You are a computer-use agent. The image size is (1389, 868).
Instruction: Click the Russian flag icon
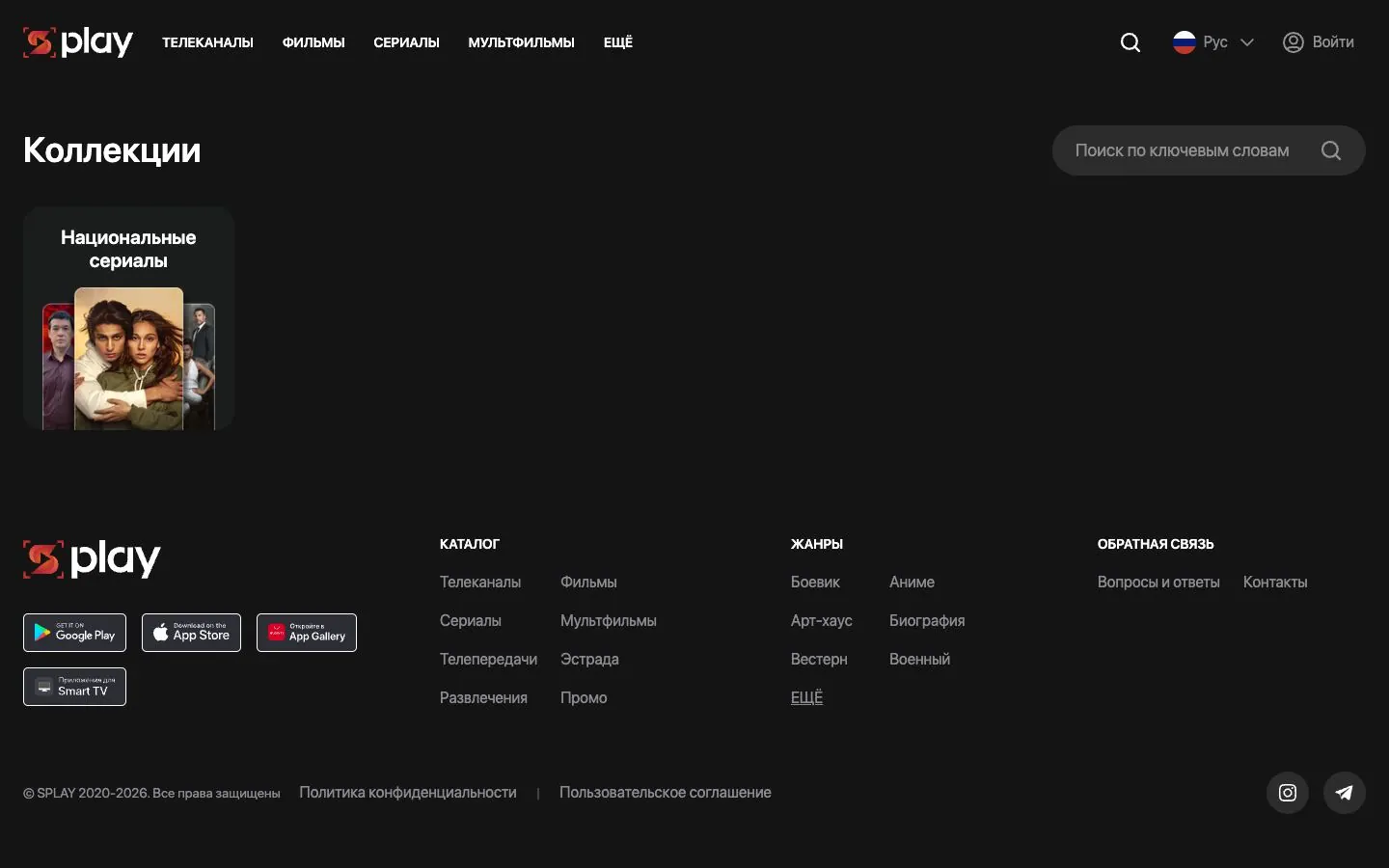pyautogui.click(x=1185, y=42)
